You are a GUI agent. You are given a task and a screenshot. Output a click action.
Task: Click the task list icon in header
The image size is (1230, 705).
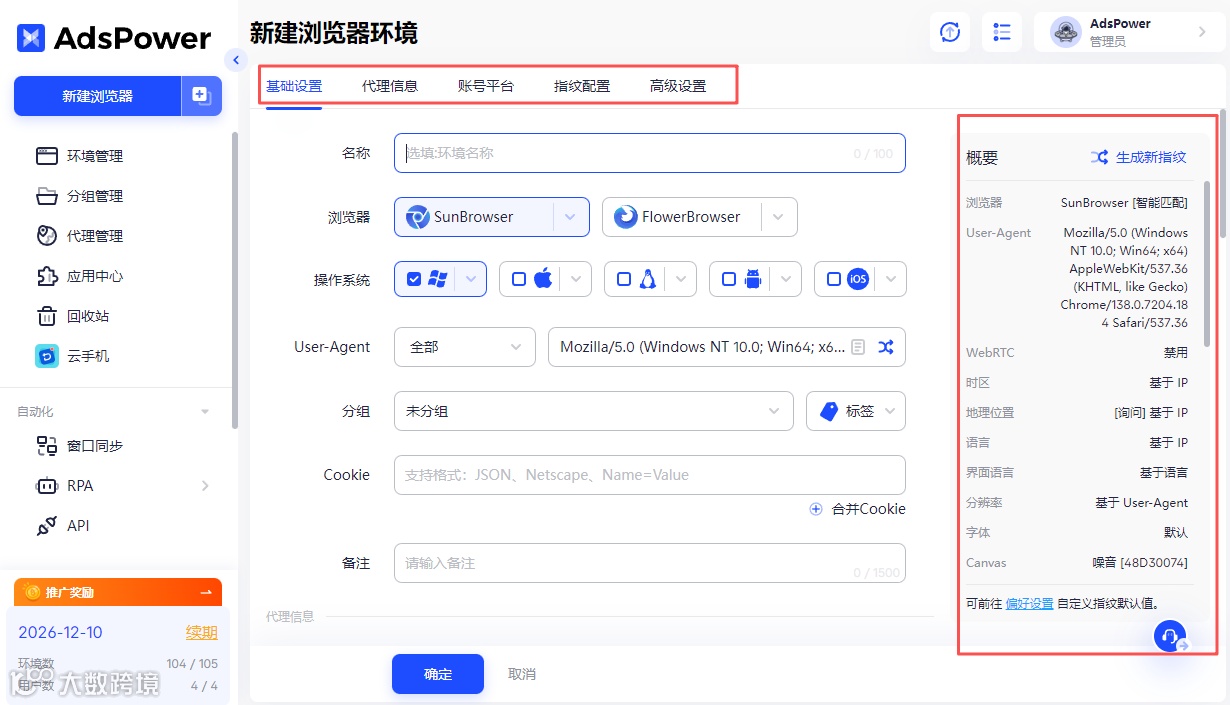(x=1002, y=32)
